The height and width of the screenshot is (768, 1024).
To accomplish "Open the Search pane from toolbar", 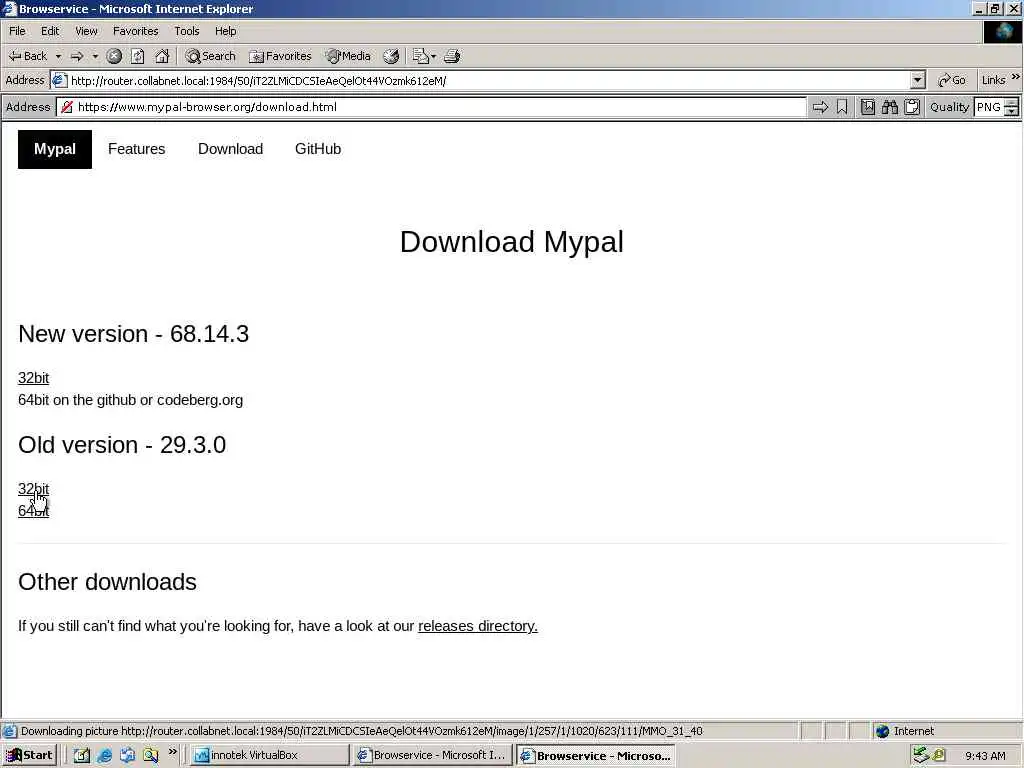I will [210, 56].
